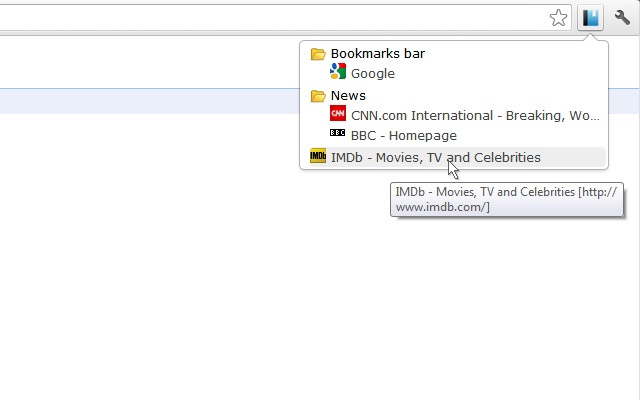Open the wrench settings menu
Viewport: 640px width, 400px height.
click(x=622, y=18)
